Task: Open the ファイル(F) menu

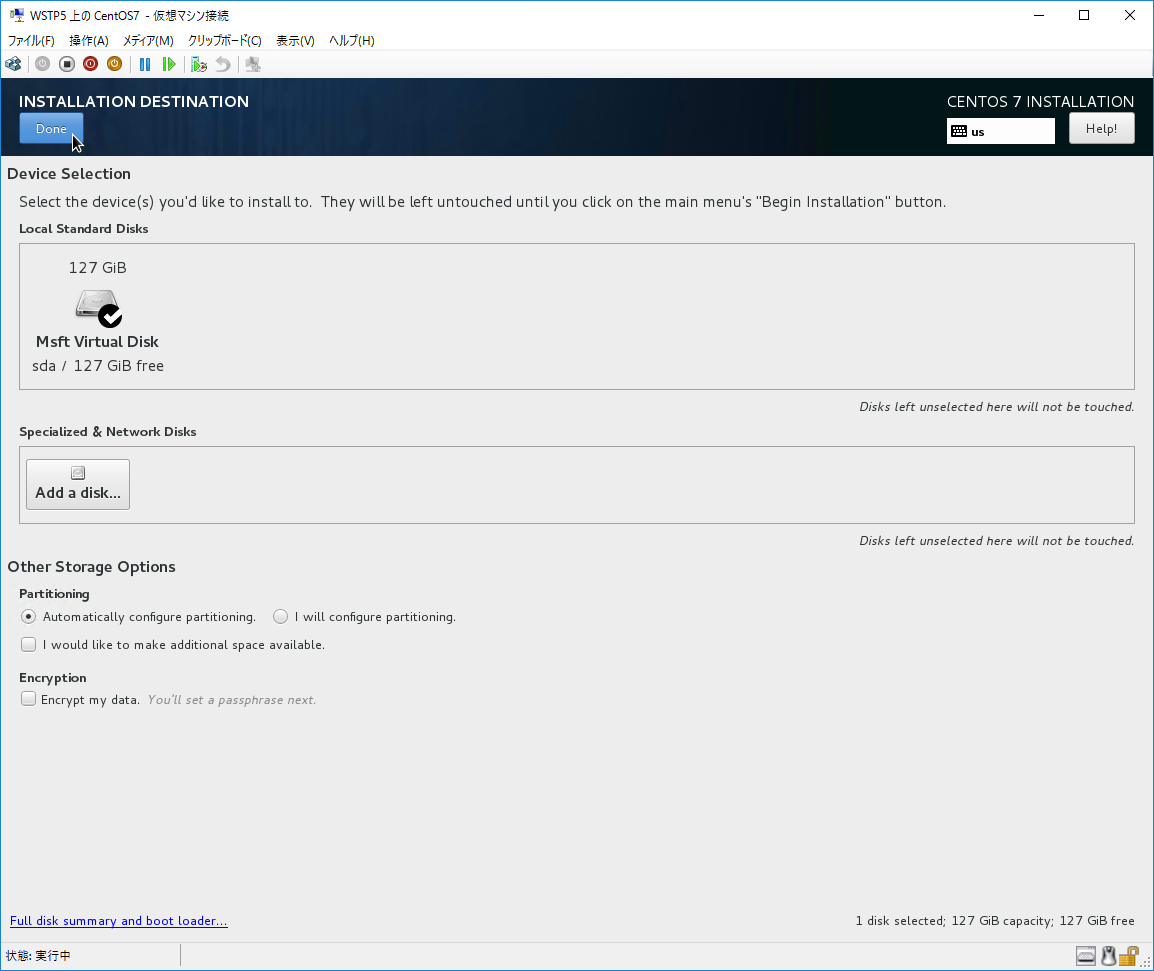Action: coord(31,40)
